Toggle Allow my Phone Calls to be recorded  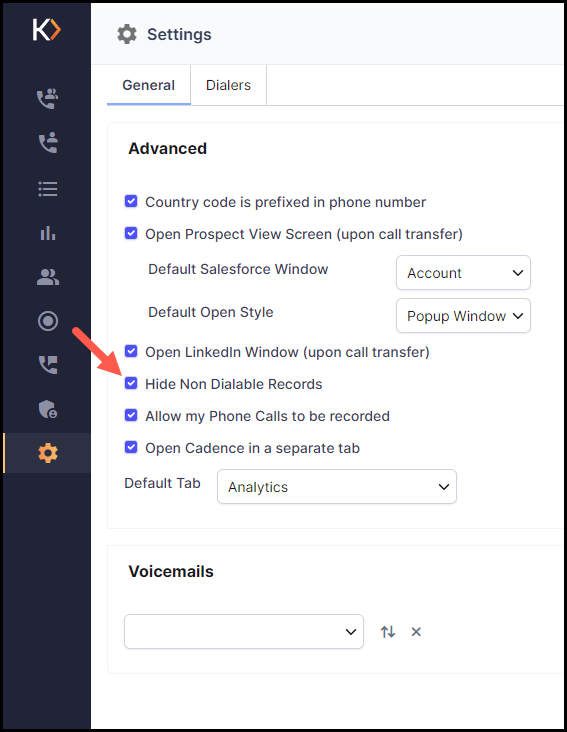[x=131, y=415]
